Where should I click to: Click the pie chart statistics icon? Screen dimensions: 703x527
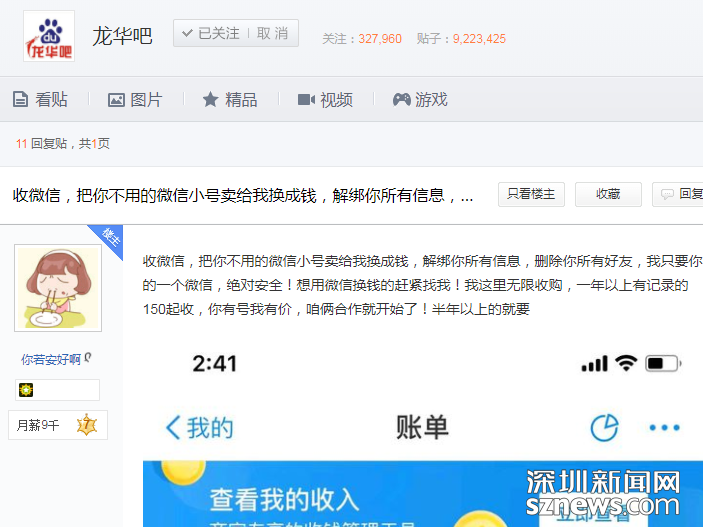(604, 428)
